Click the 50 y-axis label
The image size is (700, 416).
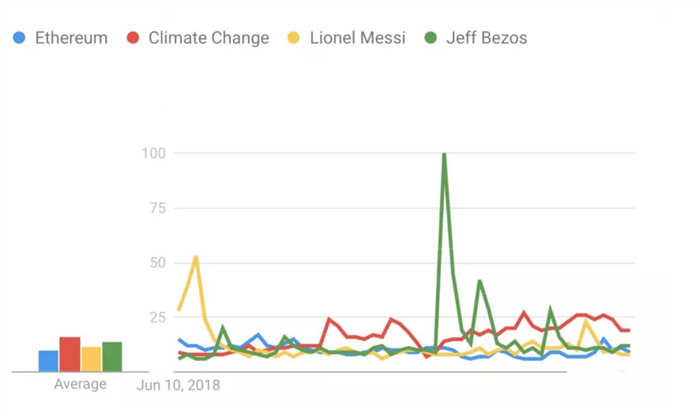[158, 263]
